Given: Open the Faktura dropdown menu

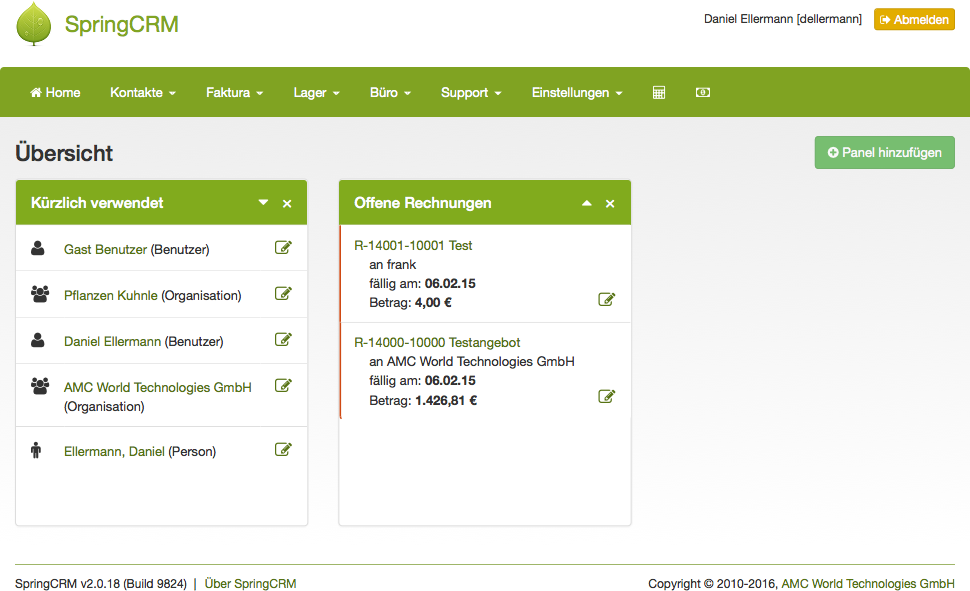Looking at the screenshot, I should point(234,92).
